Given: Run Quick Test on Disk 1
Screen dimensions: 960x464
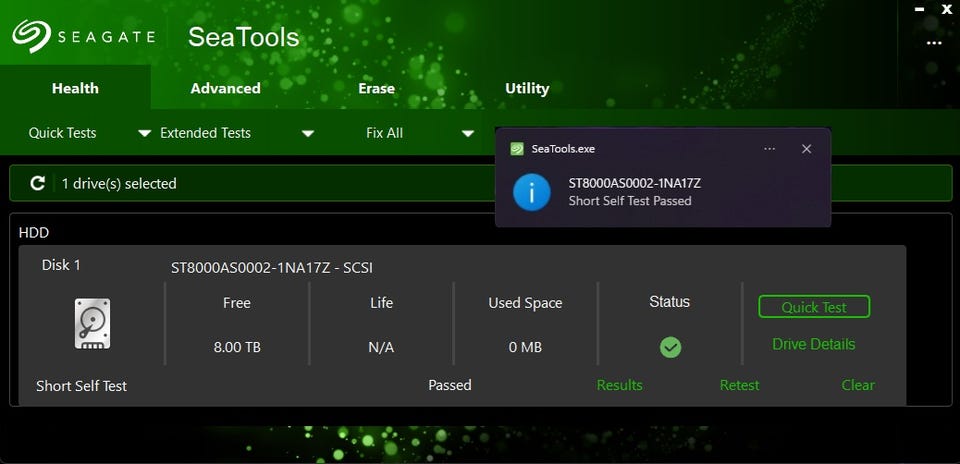Looking at the screenshot, I should [814, 307].
